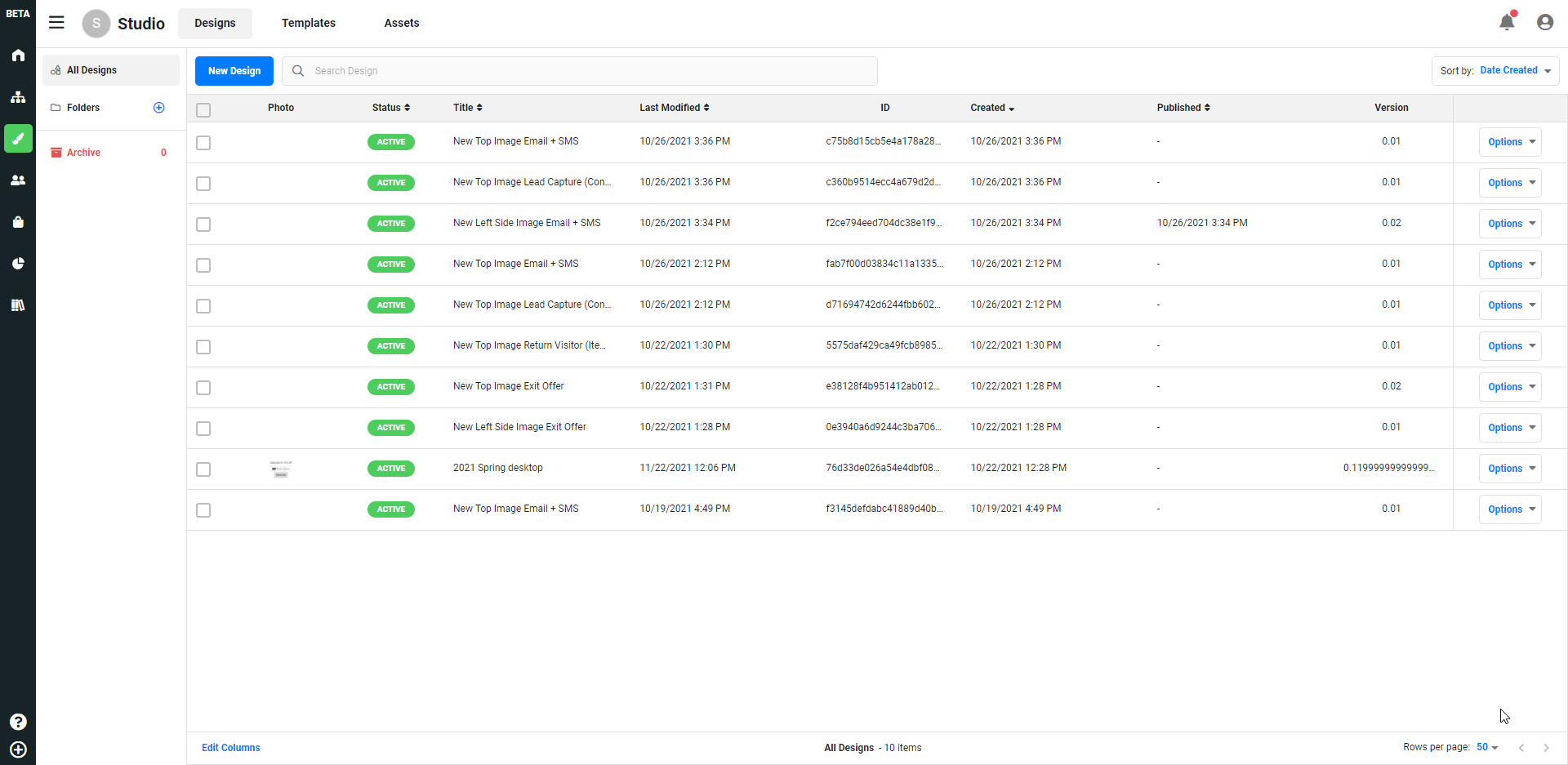
Task: Click the Search Design input field
Action: click(x=588, y=71)
